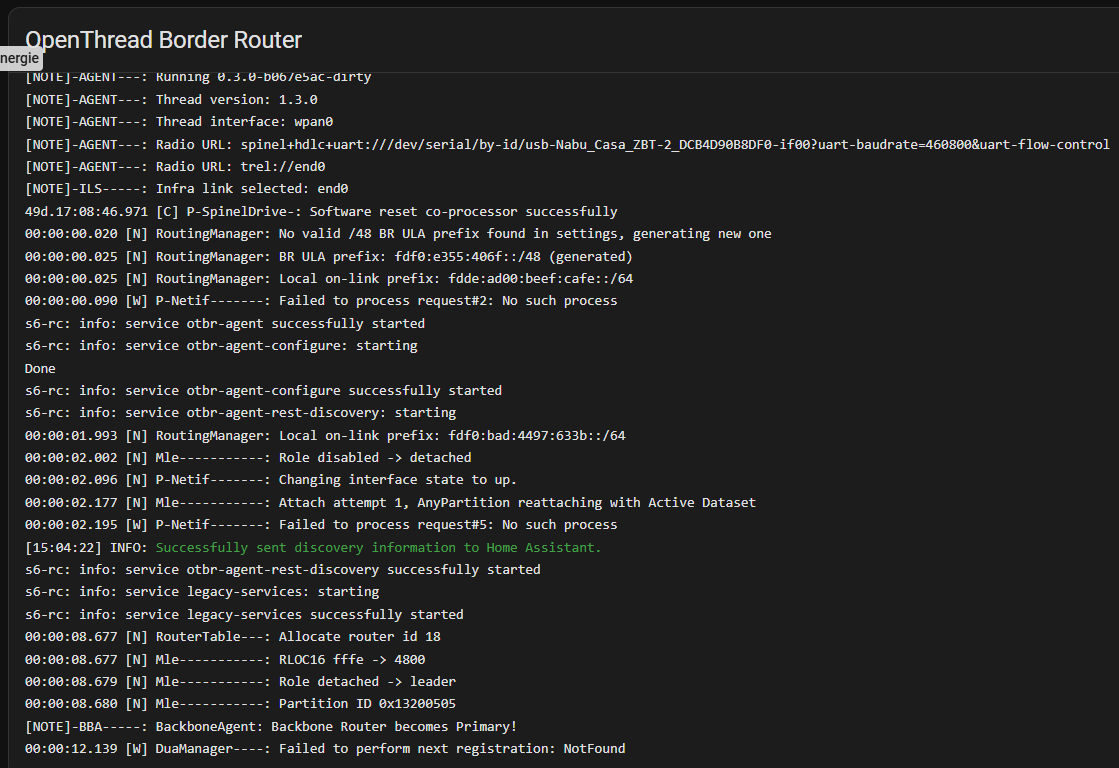Select the Infra link selected end0 line
The image size is (1119, 768).
(175, 189)
